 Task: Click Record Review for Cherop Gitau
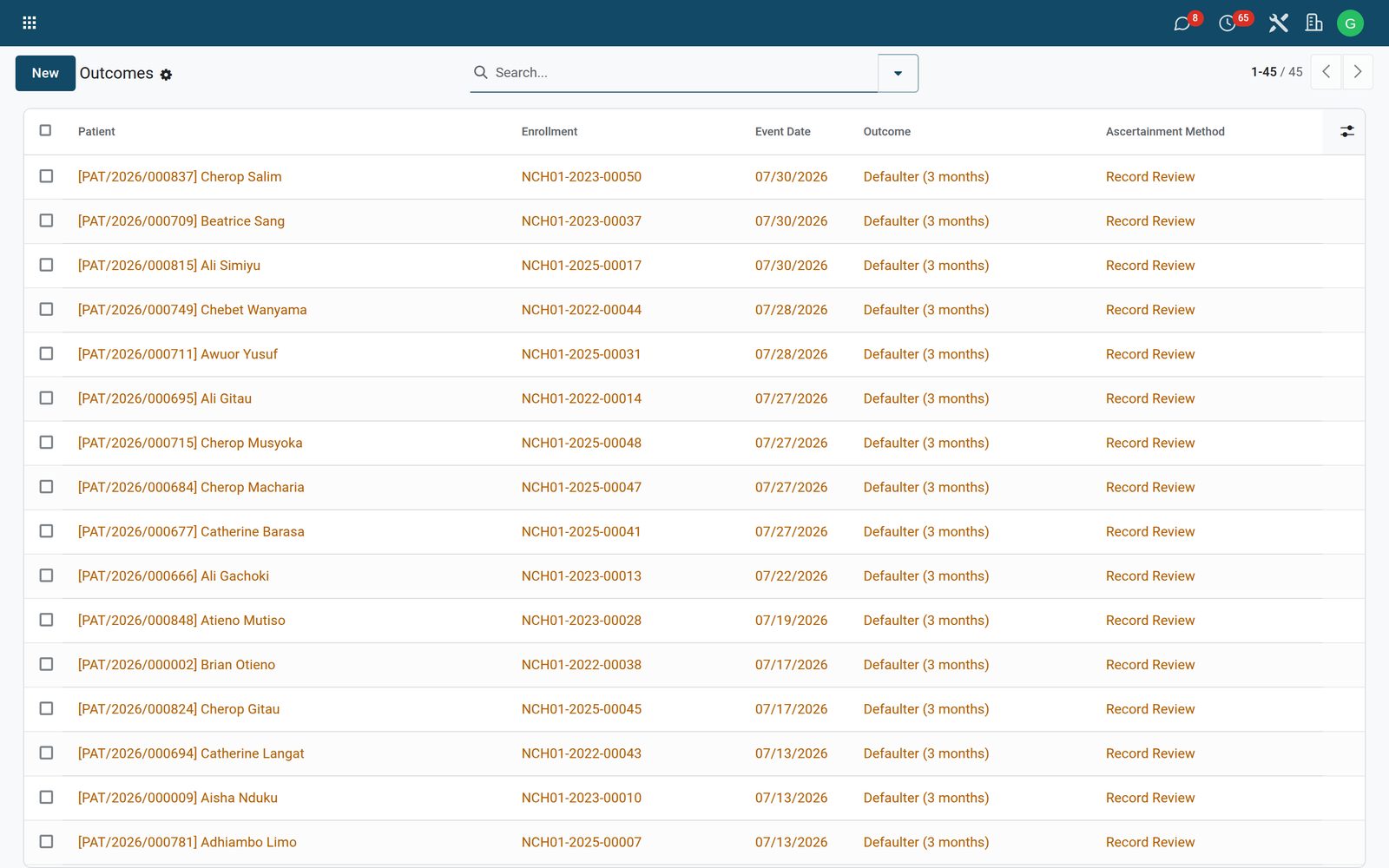1149,708
